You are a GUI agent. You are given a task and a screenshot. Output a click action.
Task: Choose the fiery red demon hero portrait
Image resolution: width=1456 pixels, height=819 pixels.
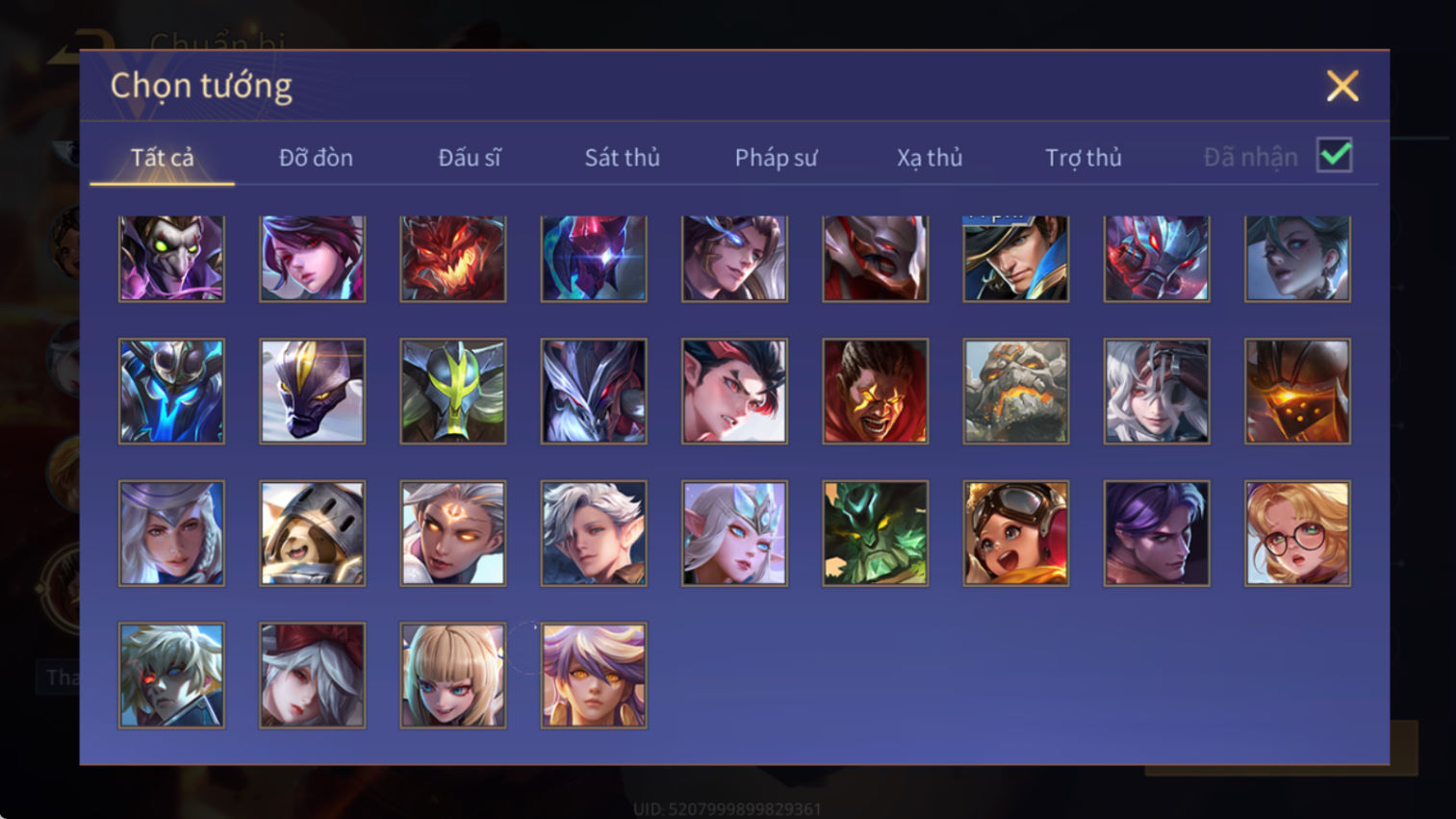click(x=453, y=258)
